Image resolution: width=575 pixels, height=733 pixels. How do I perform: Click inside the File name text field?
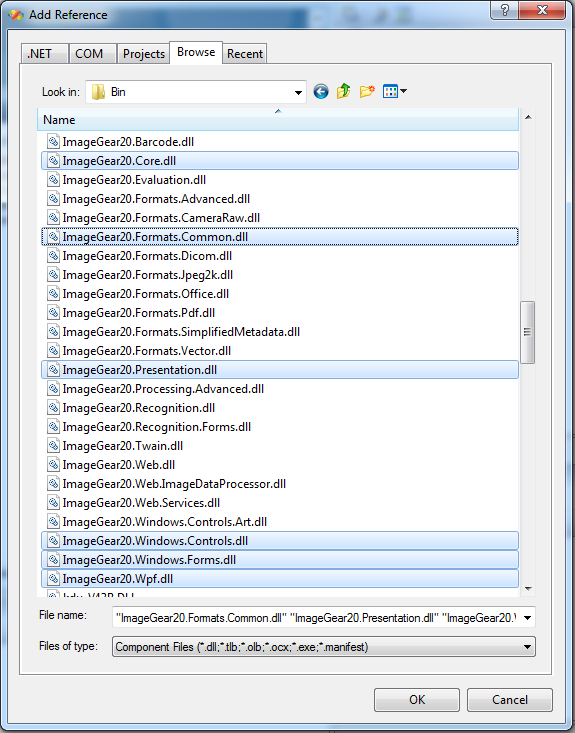[x=316, y=618]
